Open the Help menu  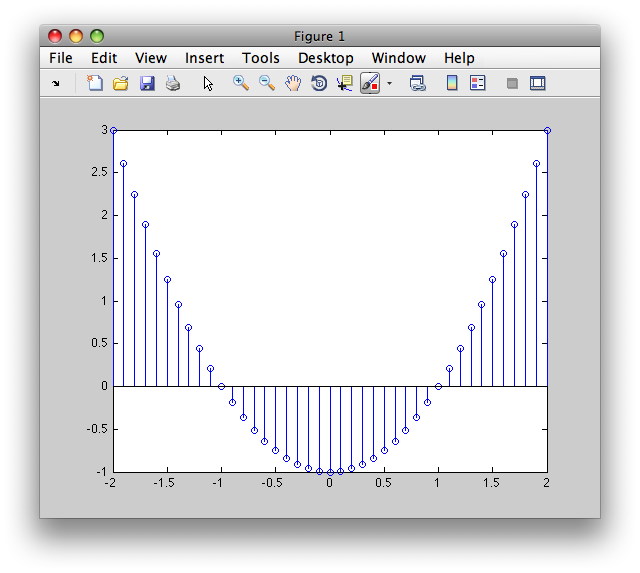click(x=459, y=58)
